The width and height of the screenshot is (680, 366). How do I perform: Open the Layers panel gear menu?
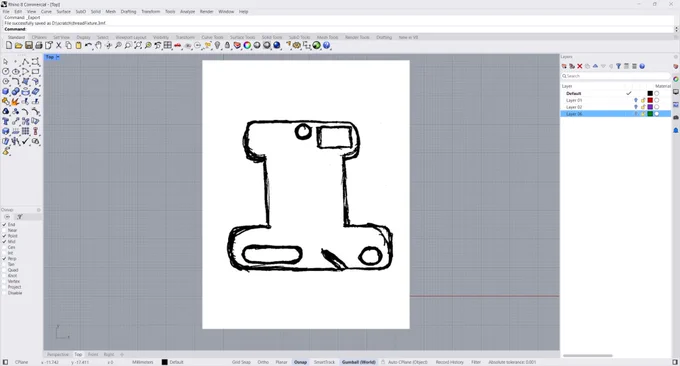pyautogui.click(x=676, y=57)
